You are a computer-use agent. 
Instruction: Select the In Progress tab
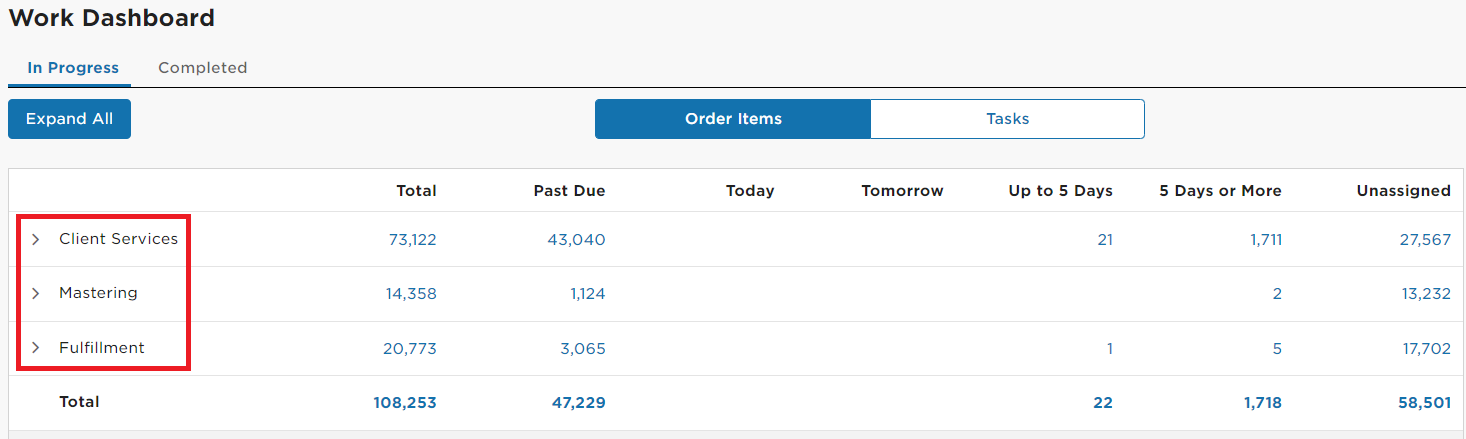coord(73,68)
